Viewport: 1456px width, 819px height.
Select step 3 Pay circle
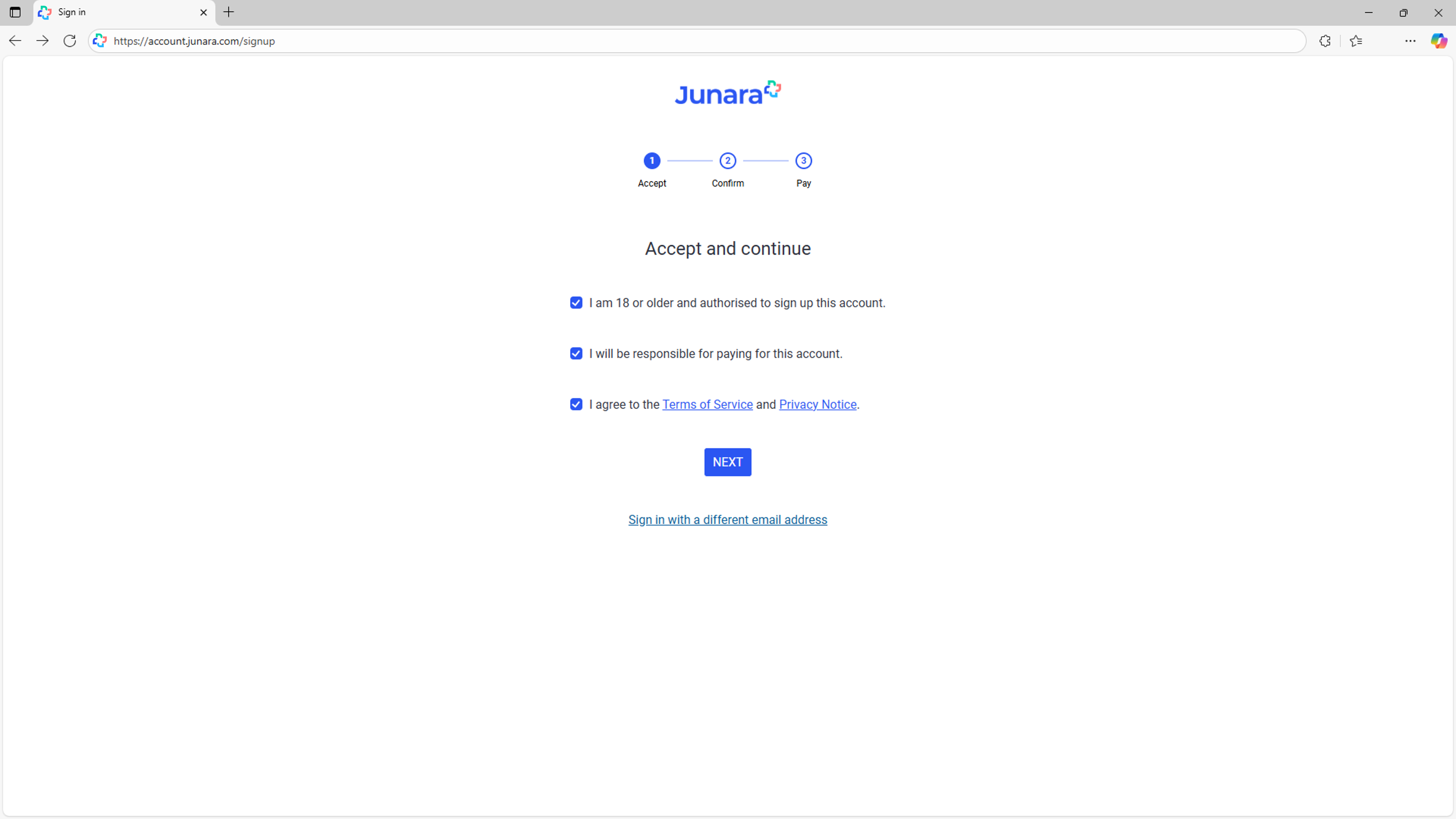tap(803, 160)
